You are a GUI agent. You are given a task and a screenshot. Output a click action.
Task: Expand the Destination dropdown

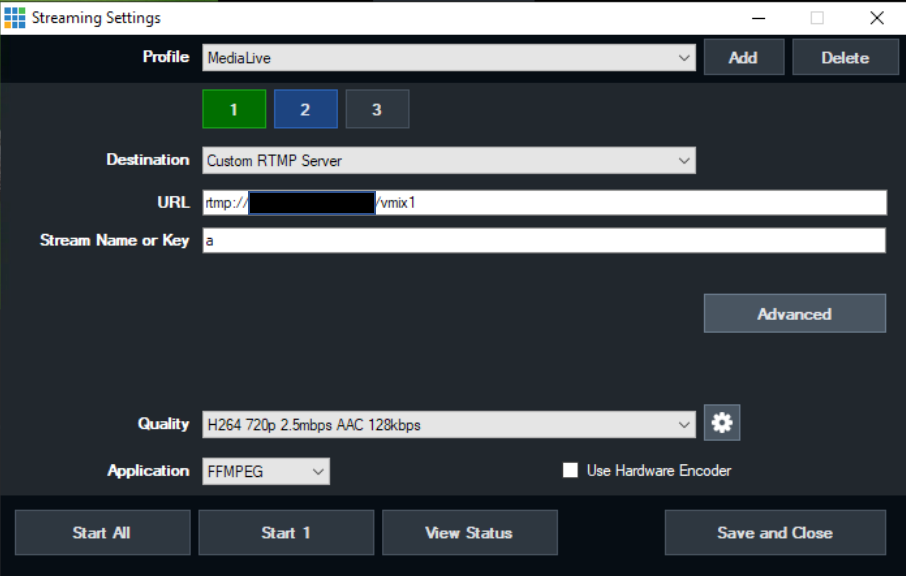click(448, 160)
